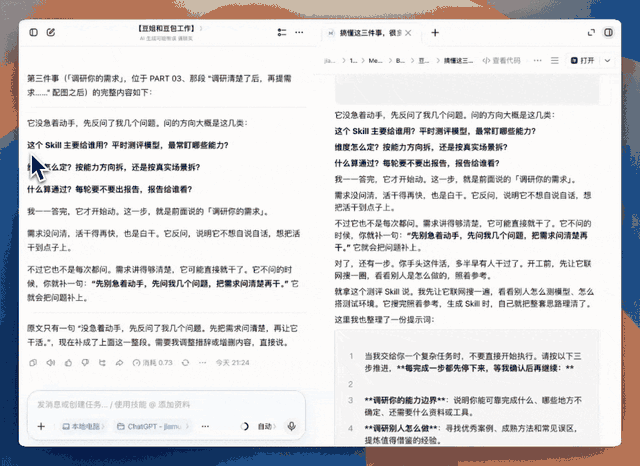The width and height of the screenshot is (640, 466).
Task: Focus the 发消息或创建任务 message input
Action: 166,404
